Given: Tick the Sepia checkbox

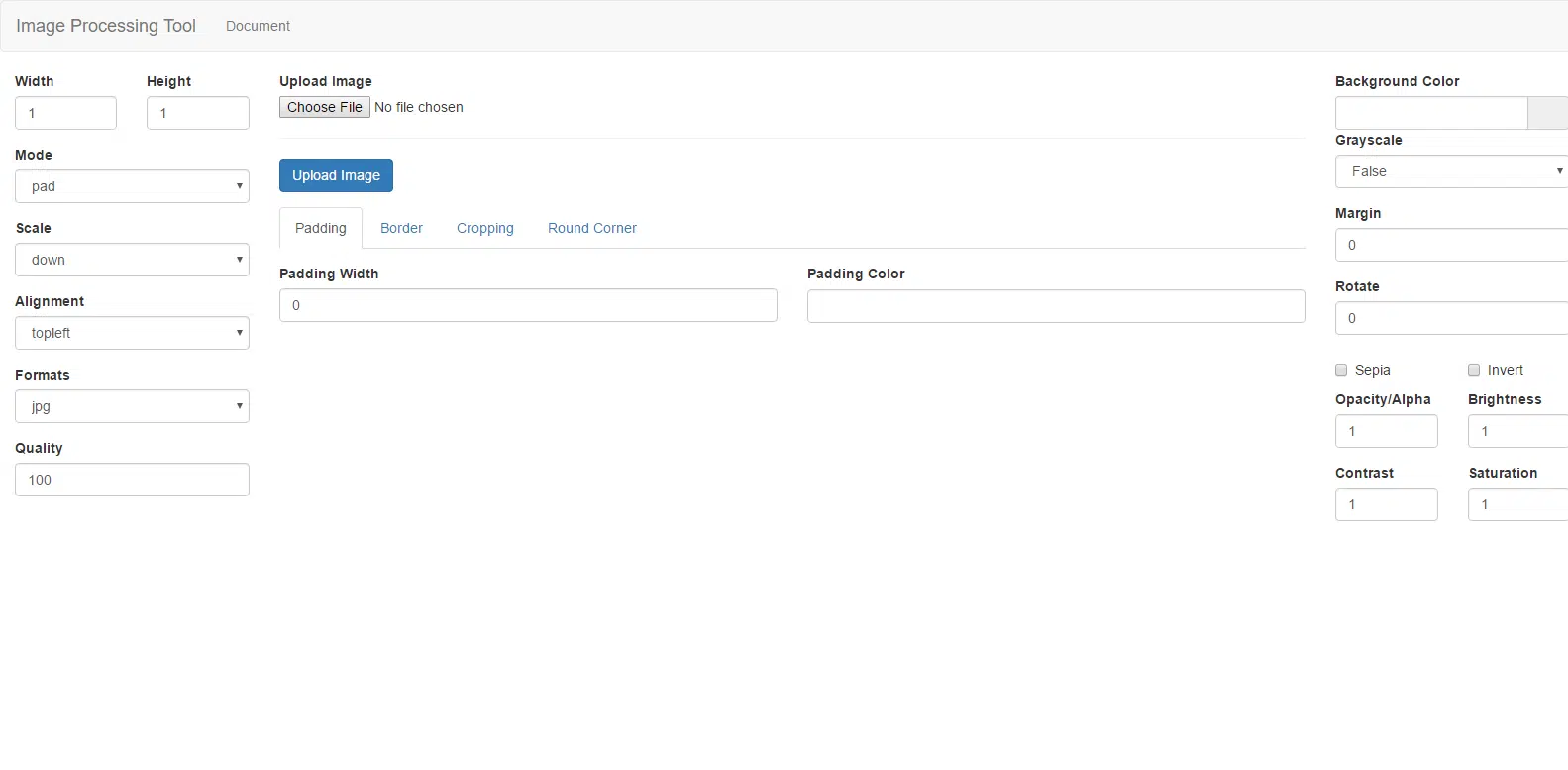Looking at the screenshot, I should [x=1341, y=370].
